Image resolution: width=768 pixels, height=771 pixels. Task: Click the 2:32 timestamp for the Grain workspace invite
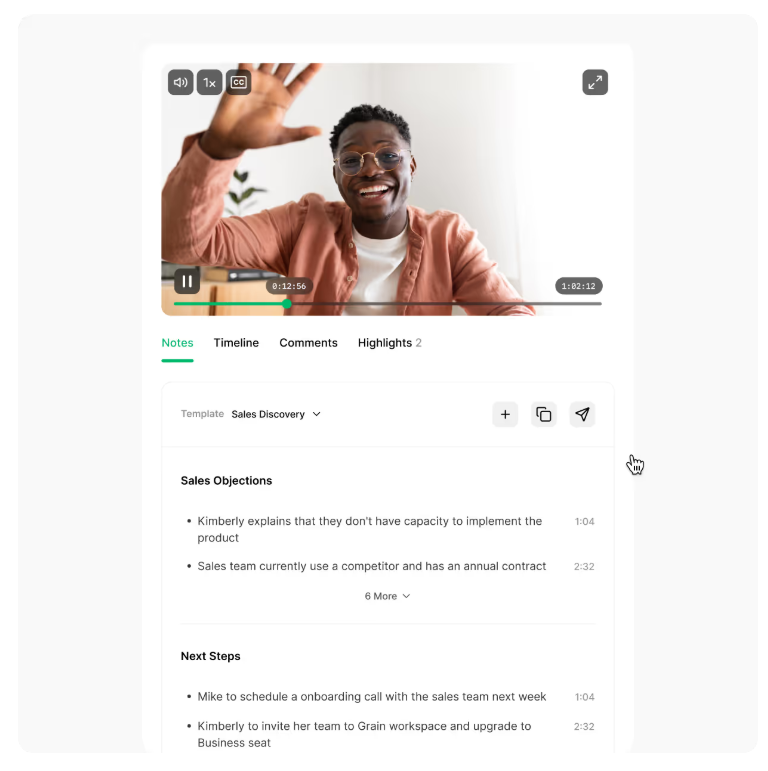(x=584, y=726)
